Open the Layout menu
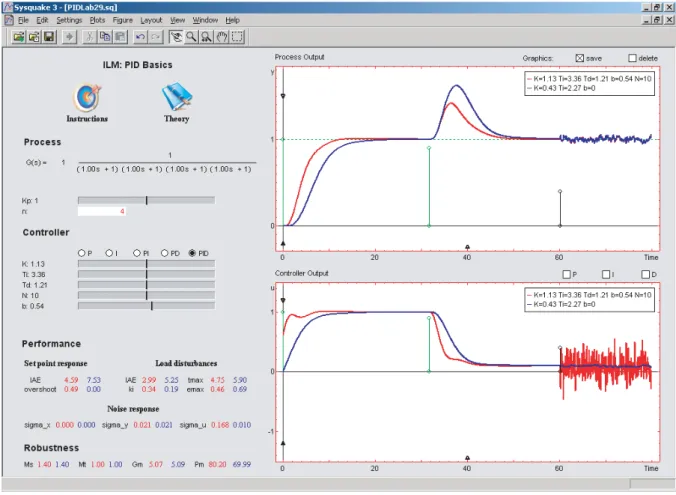The image size is (676, 495). [151, 20]
